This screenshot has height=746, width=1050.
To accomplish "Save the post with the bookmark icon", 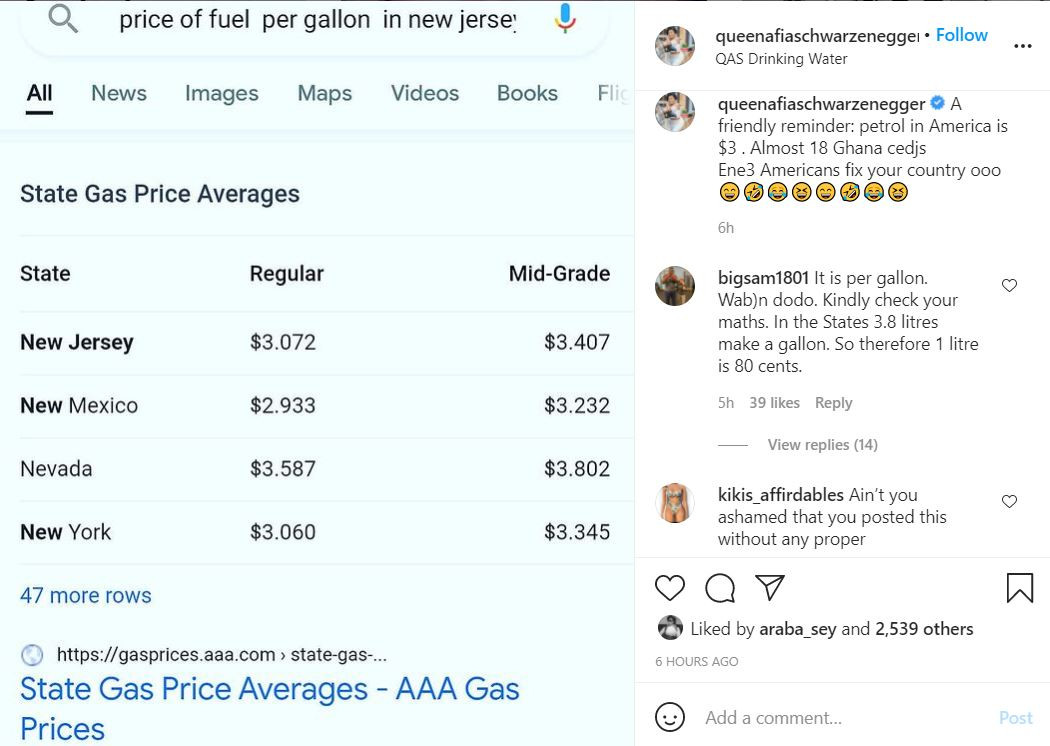I will click(1019, 589).
